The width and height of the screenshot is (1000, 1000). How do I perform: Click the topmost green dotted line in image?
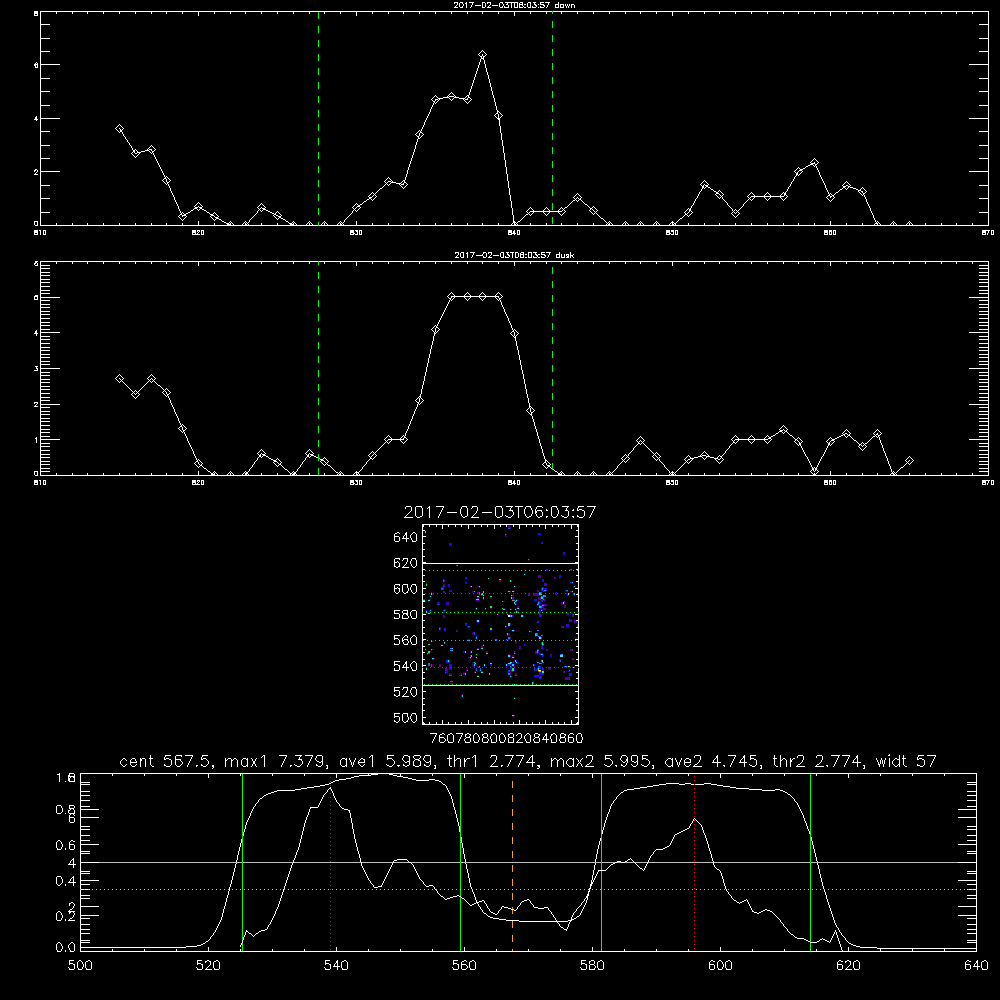pyautogui.click(x=500, y=570)
